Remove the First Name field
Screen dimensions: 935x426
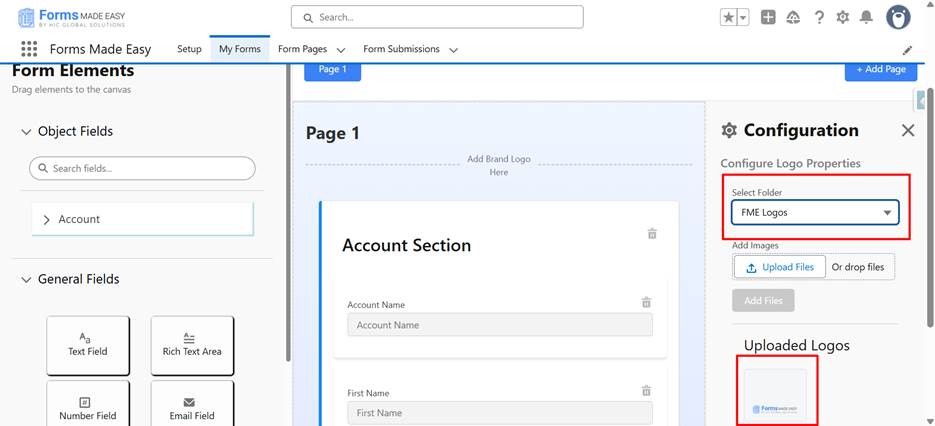click(646, 391)
